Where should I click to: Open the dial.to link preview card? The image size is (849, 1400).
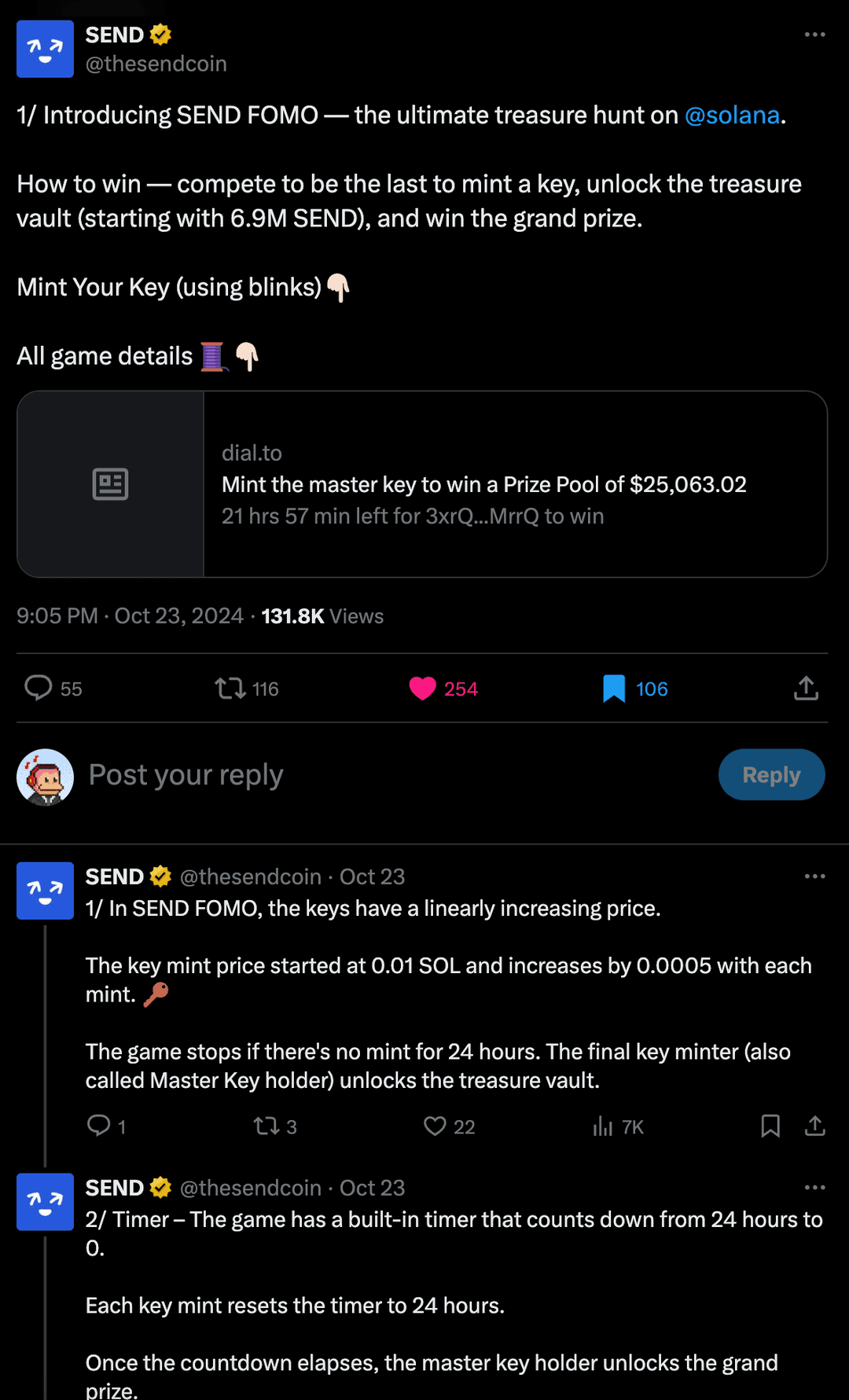422,484
